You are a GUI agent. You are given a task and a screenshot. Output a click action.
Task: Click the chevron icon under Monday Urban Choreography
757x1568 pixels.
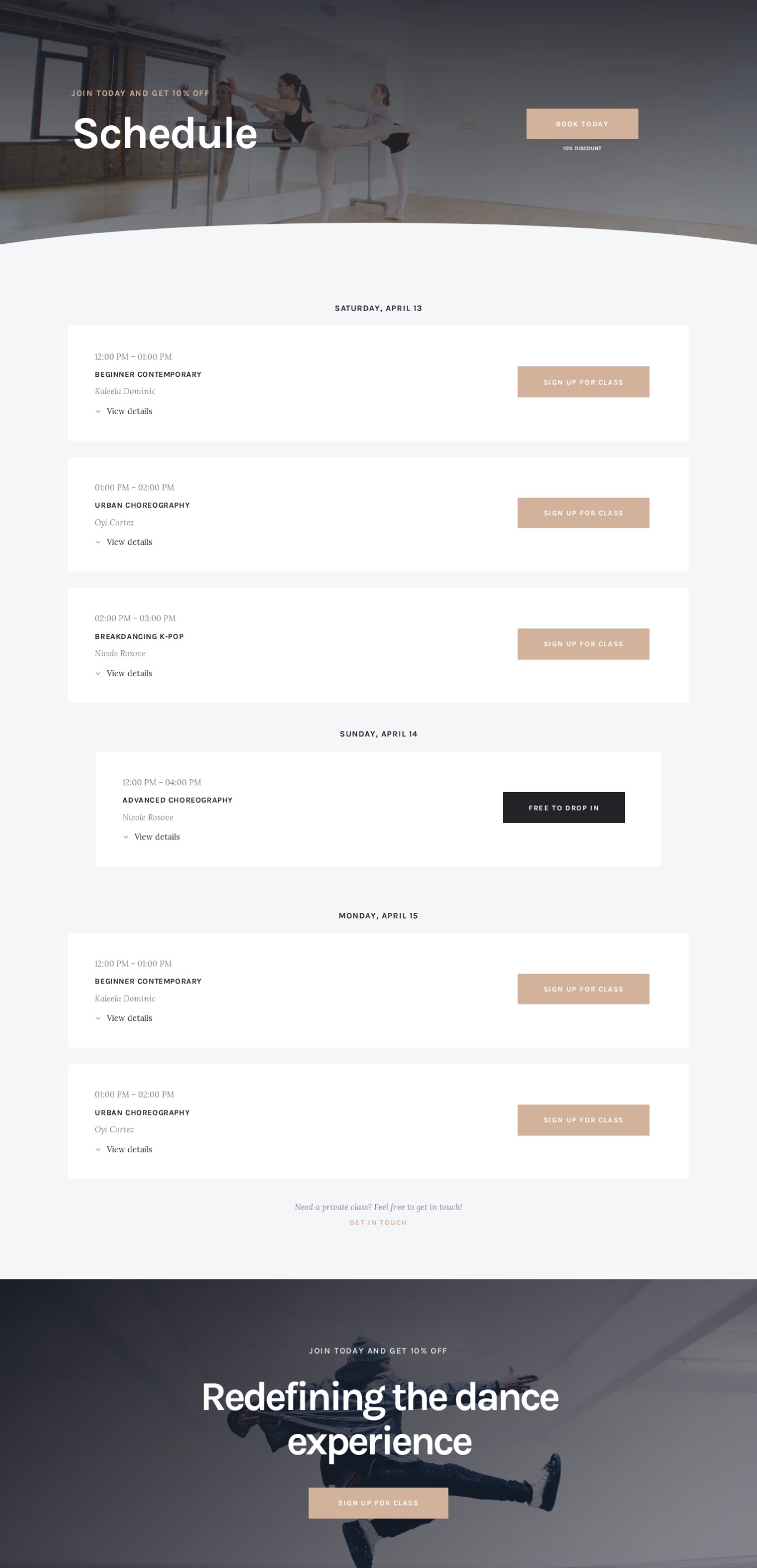(x=98, y=1149)
